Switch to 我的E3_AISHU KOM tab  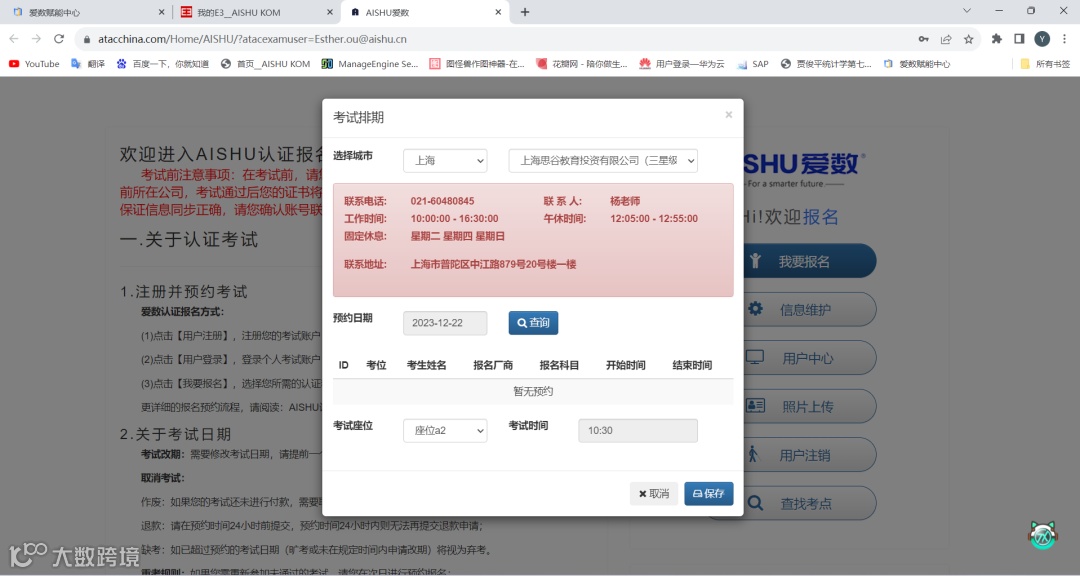tap(255, 12)
